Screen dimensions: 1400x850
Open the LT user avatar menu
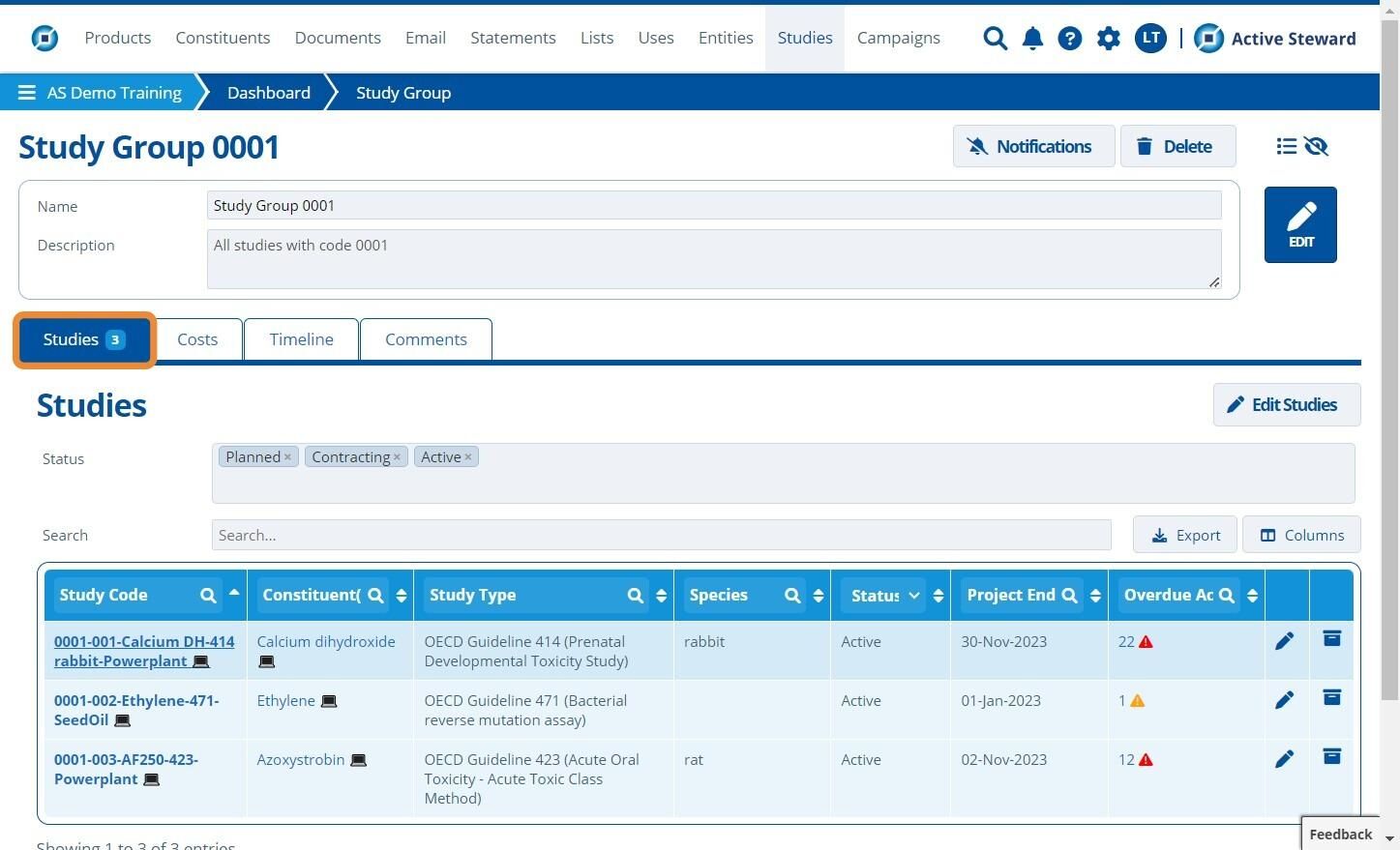(1150, 38)
